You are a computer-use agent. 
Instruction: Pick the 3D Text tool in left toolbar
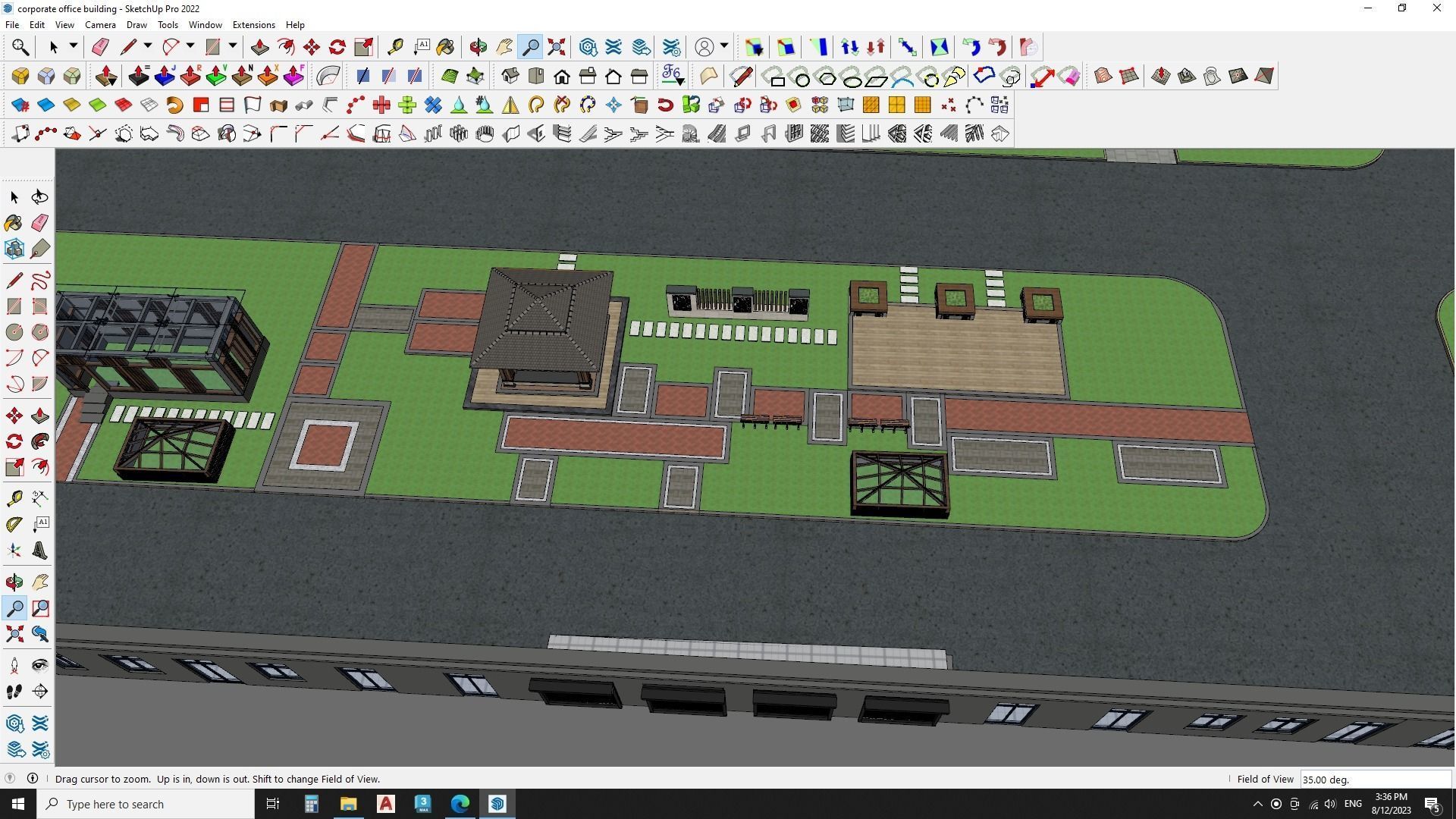tap(40, 551)
